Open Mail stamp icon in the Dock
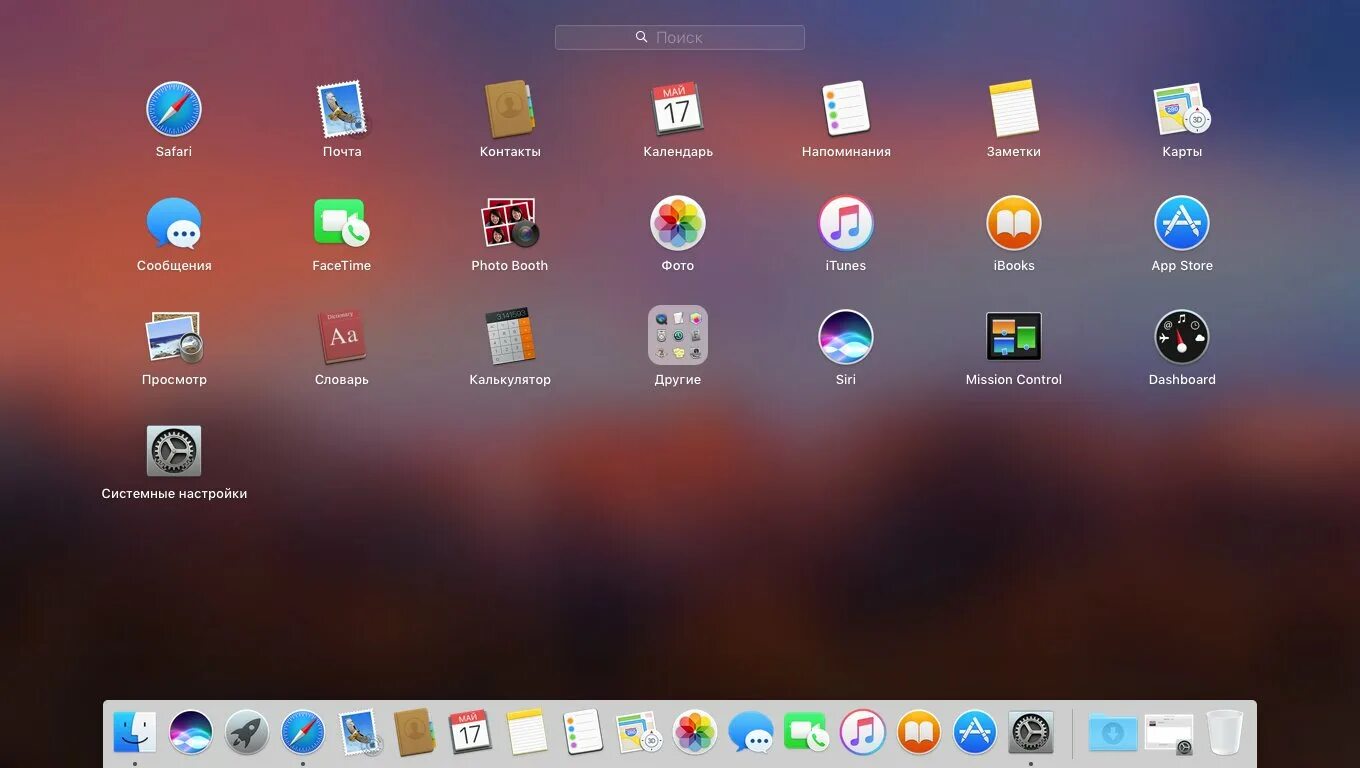 point(359,733)
